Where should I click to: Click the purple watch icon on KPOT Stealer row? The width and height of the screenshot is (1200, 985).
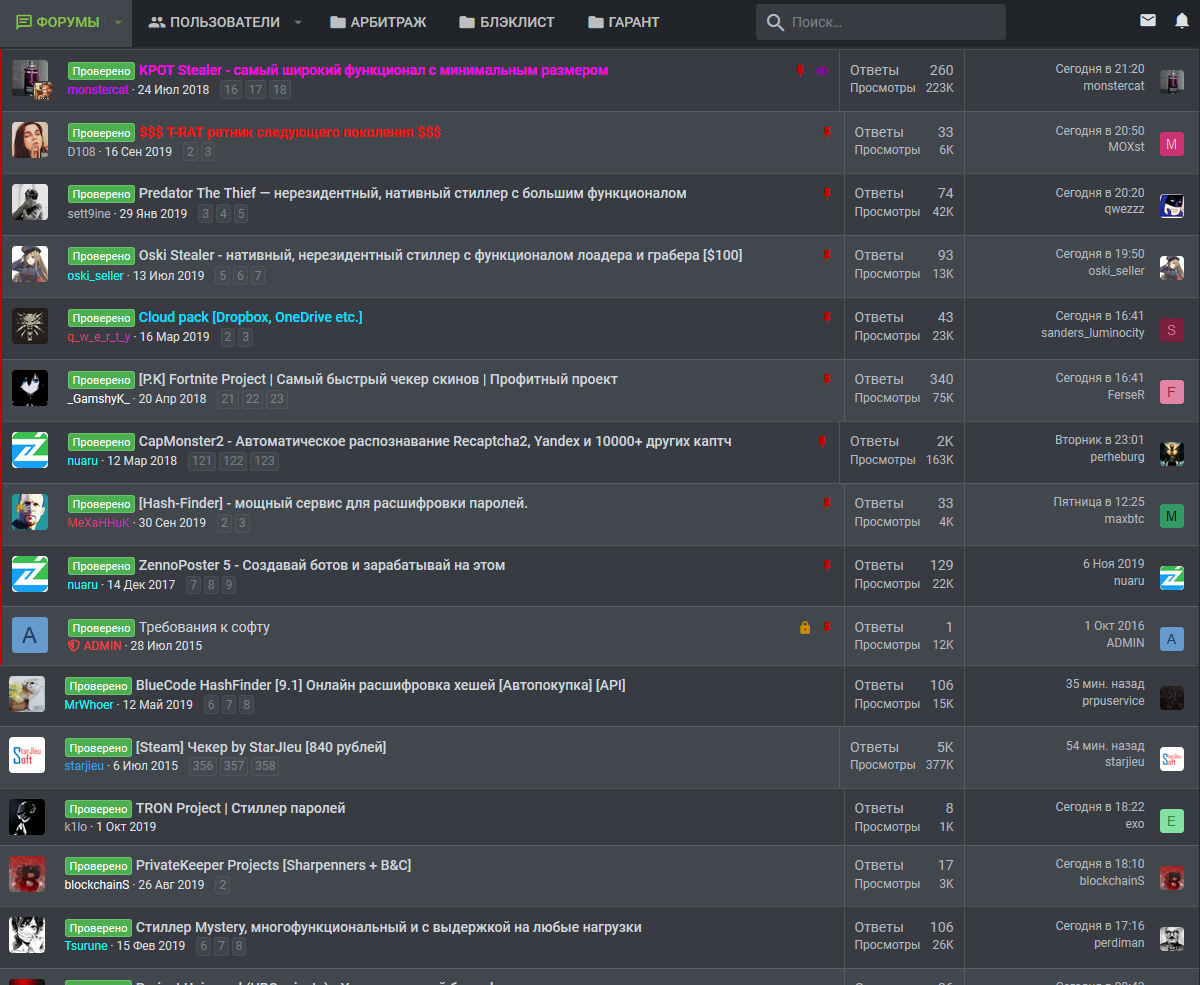[x=823, y=71]
